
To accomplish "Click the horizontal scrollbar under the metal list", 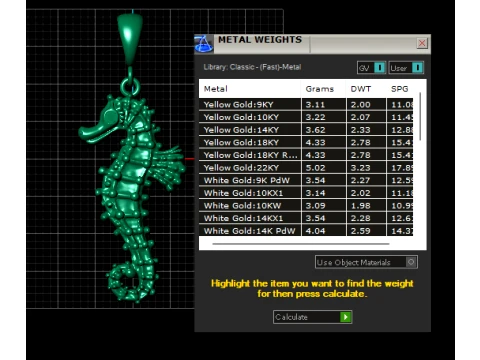I will click(x=301, y=244).
